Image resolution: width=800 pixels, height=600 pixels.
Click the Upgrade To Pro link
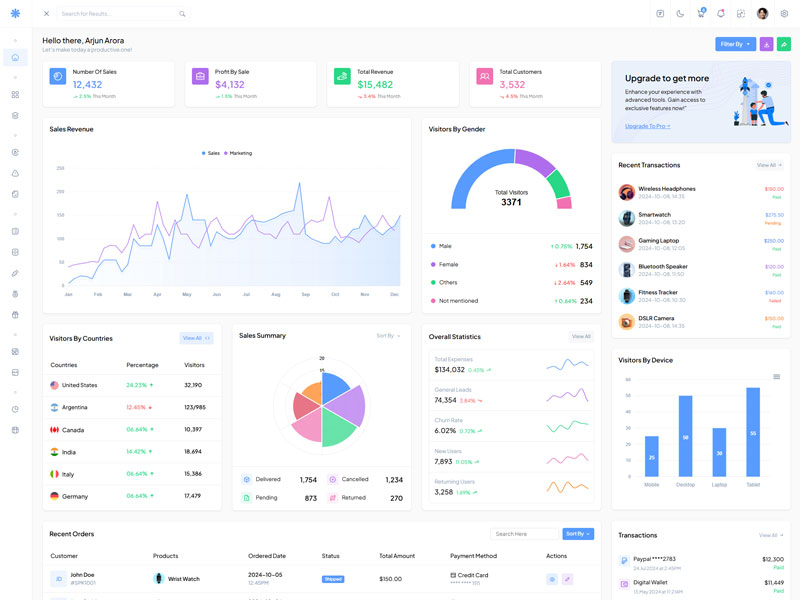pyautogui.click(x=648, y=126)
